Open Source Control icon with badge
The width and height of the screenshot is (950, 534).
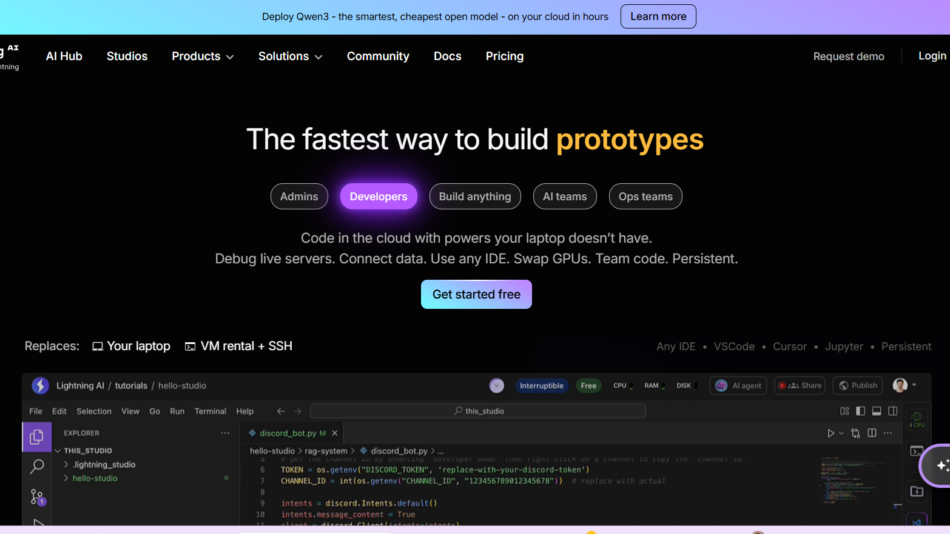(x=37, y=497)
